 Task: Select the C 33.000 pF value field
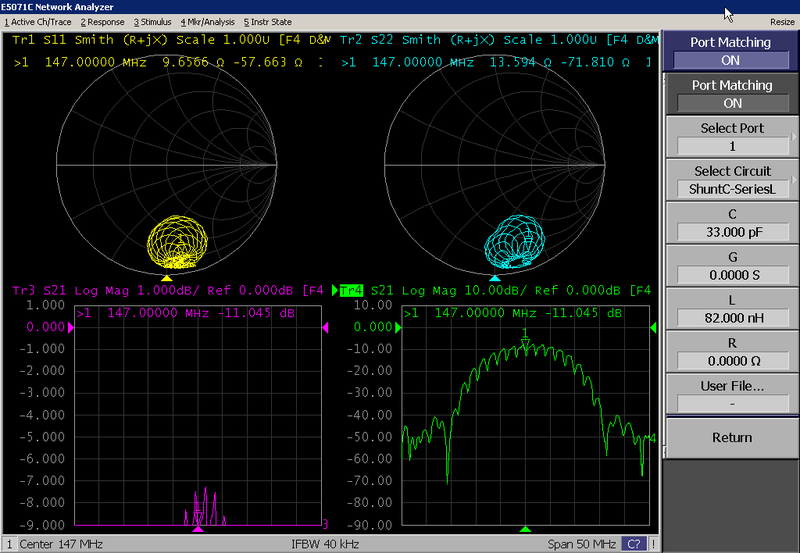(x=732, y=232)
